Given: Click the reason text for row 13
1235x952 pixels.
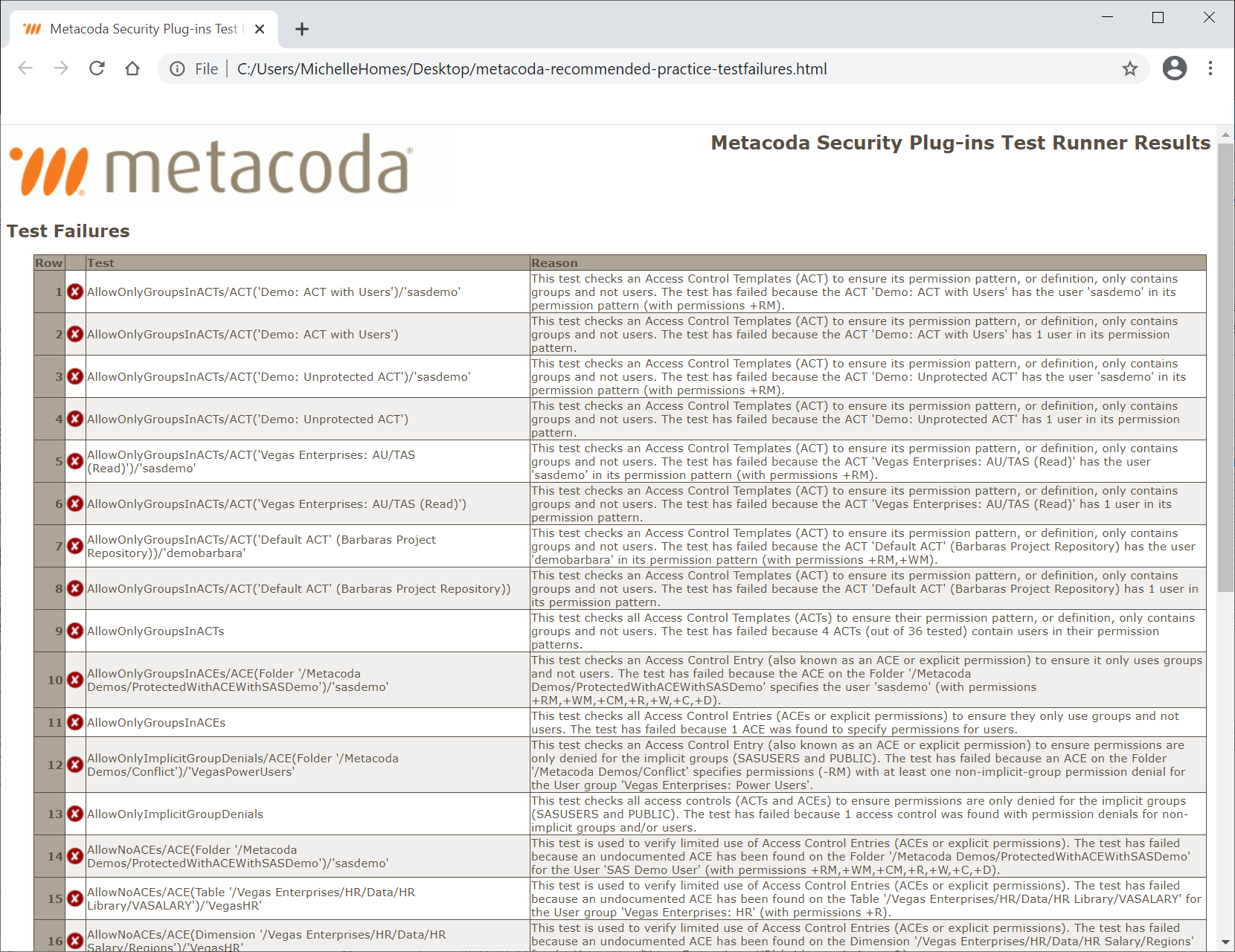Looking at the screenshot, I should (x=859, y=814).
